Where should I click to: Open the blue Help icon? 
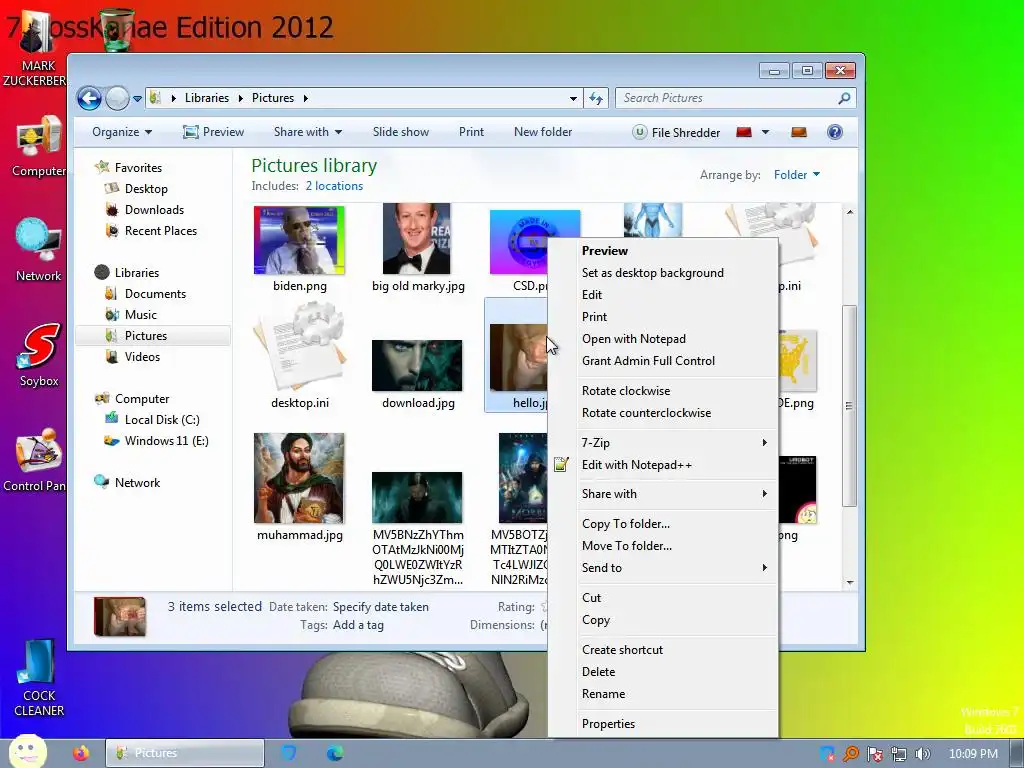[835, 132]
